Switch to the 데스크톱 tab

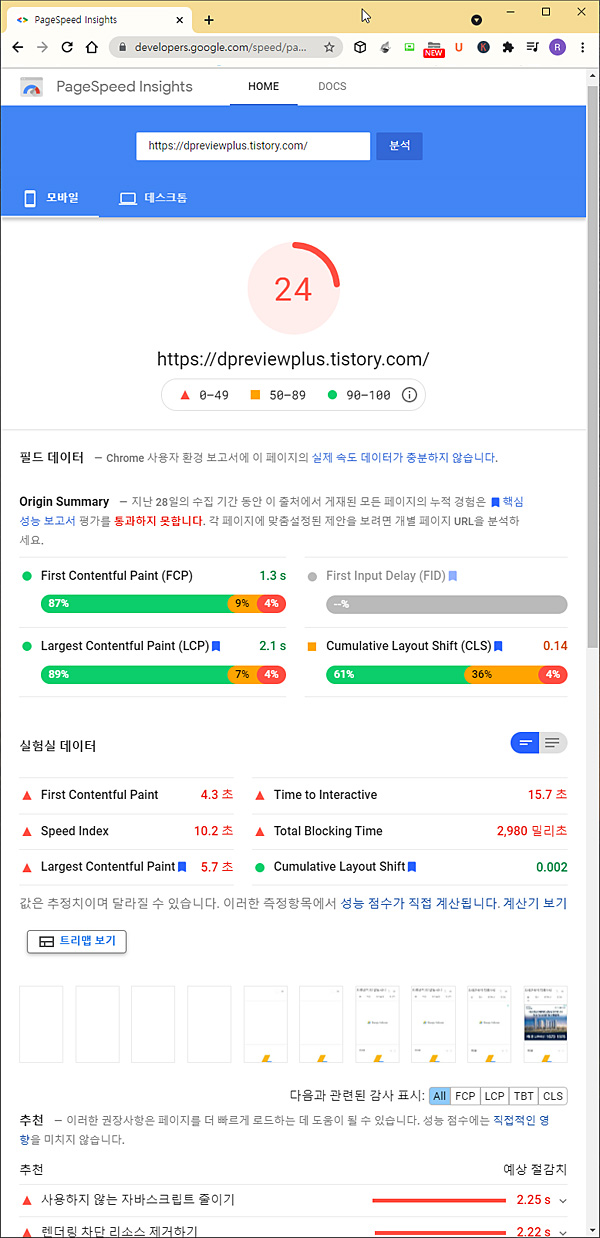point(153,198)
